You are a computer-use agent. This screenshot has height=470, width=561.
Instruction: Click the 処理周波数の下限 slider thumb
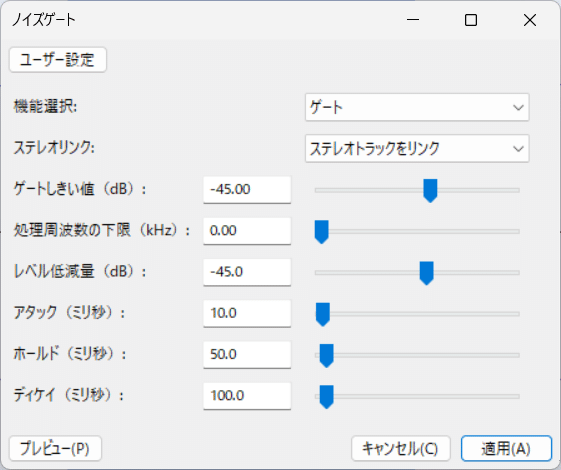(321, 232)
